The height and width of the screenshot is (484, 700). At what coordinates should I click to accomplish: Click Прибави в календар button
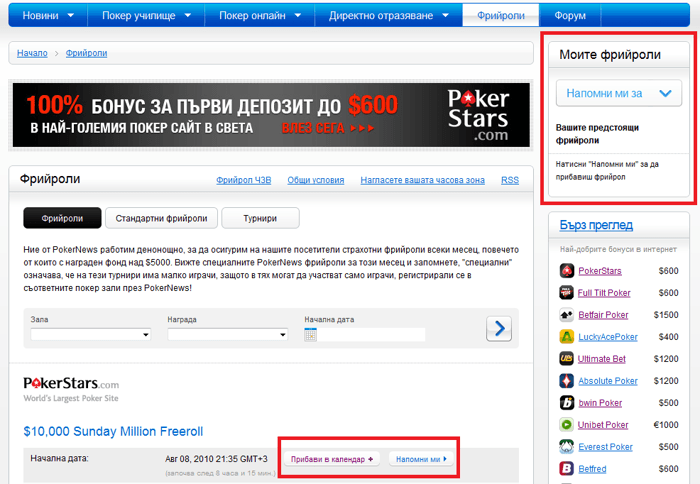point(332,459)
